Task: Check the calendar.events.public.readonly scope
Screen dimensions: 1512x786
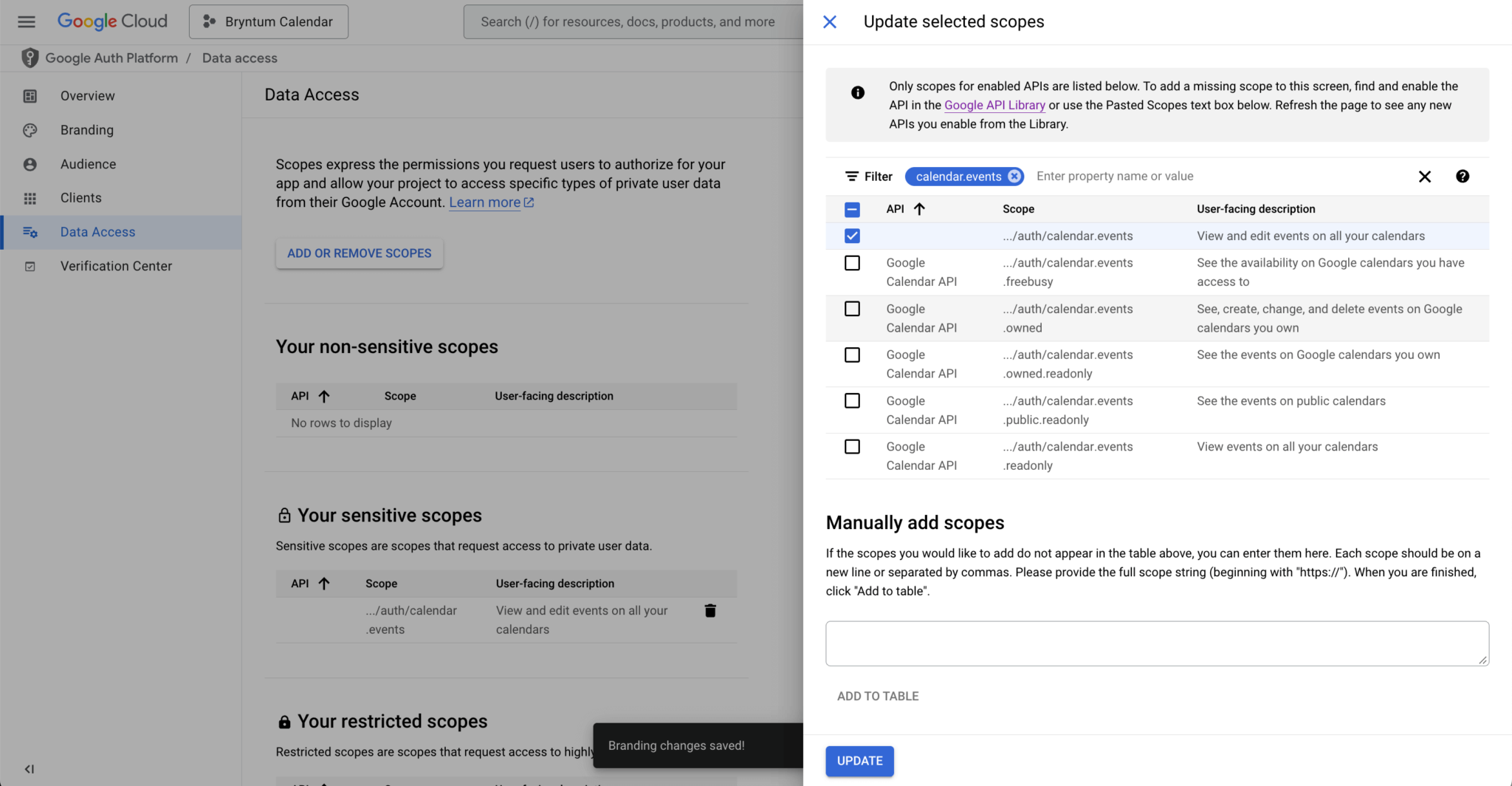Action: [852, 401]
